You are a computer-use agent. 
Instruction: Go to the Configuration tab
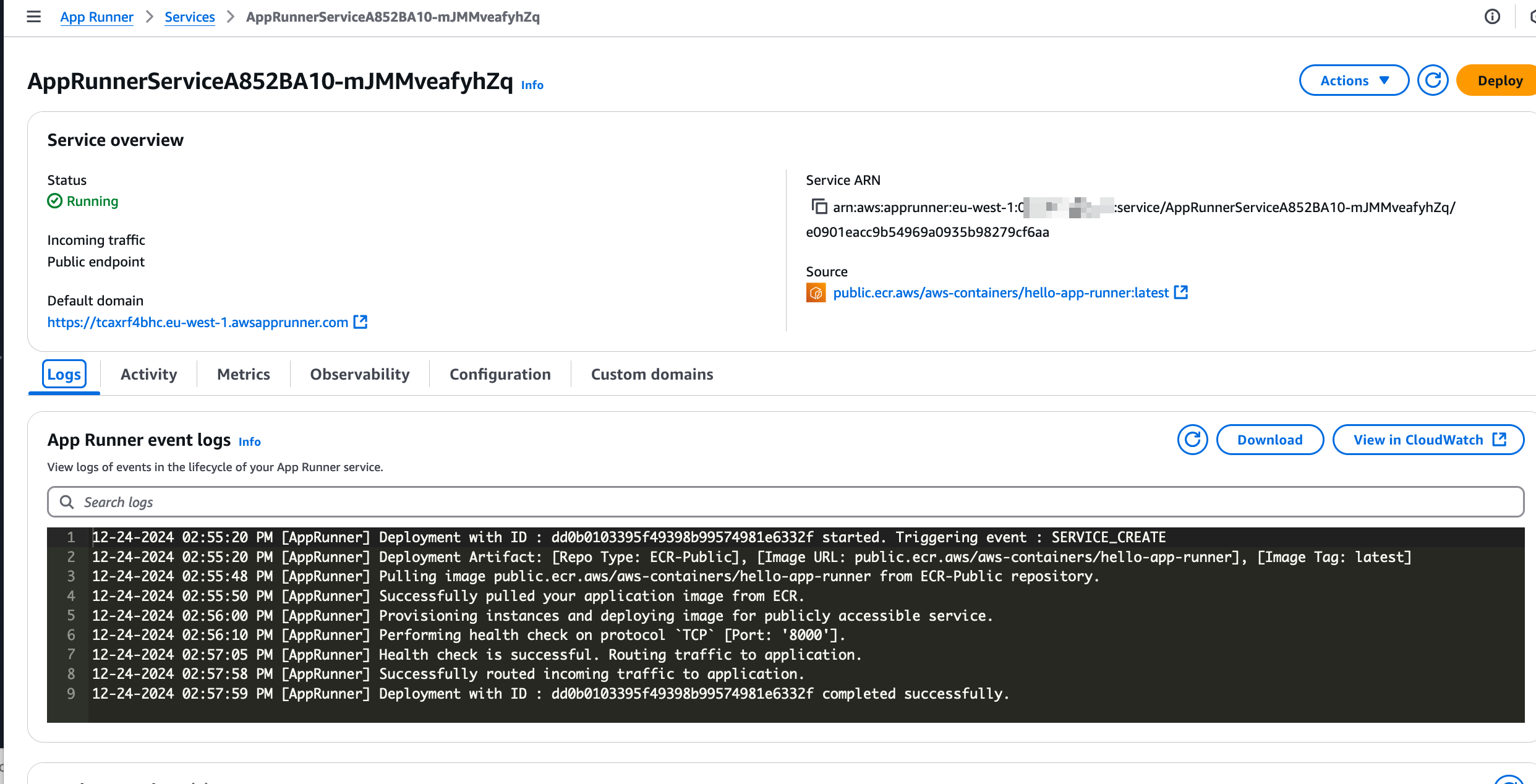(500, 374)
